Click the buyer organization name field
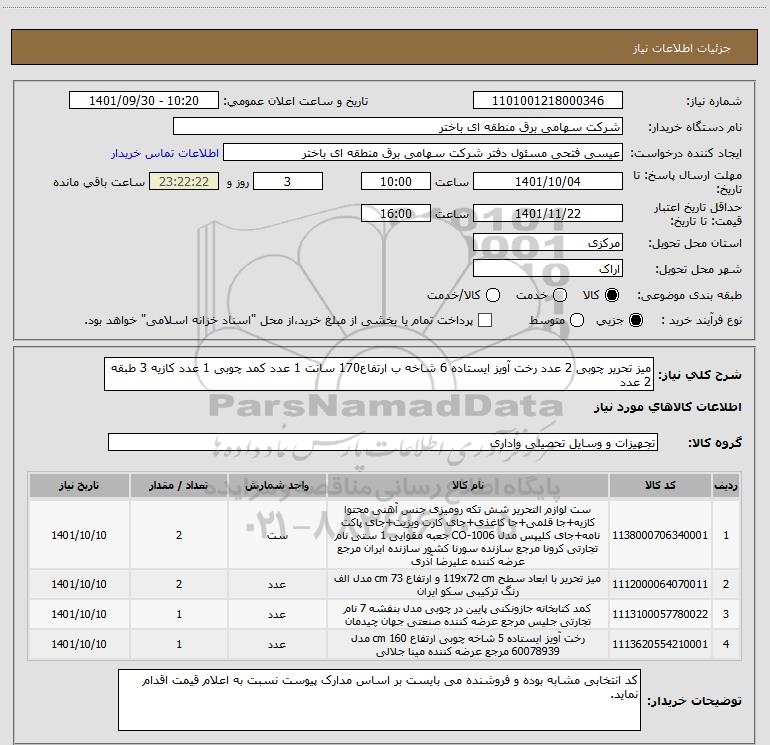This screenshot has width=770, height=745. tap(398, 127)
